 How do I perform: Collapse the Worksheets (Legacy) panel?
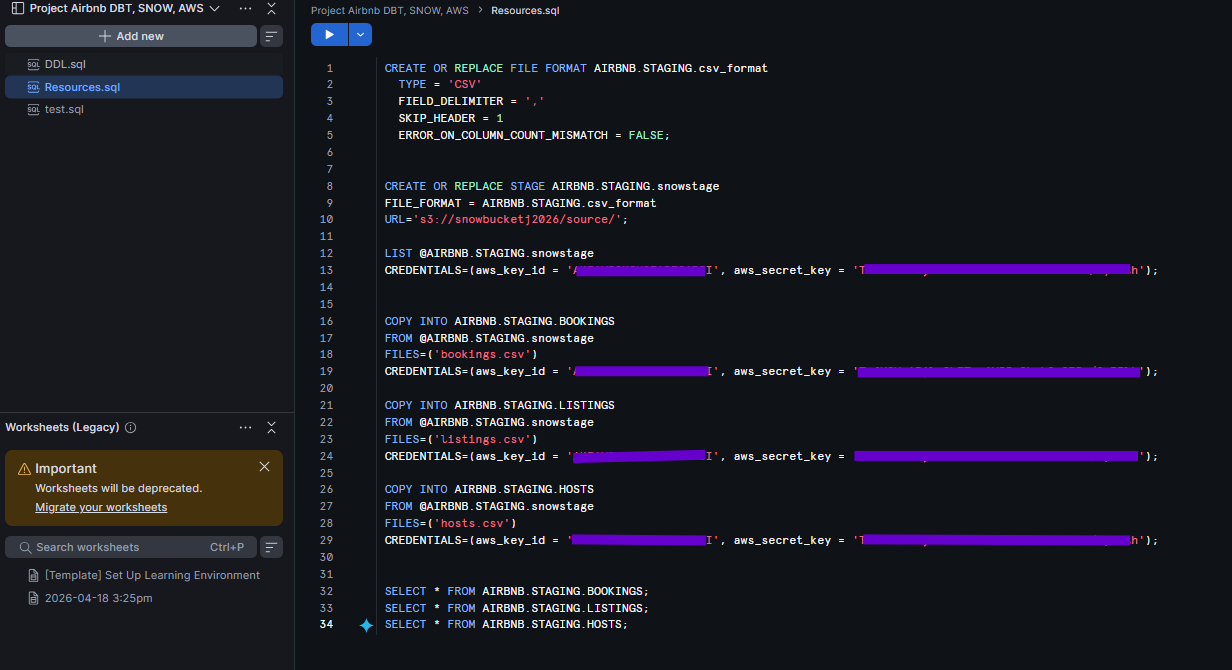[271, 427]
